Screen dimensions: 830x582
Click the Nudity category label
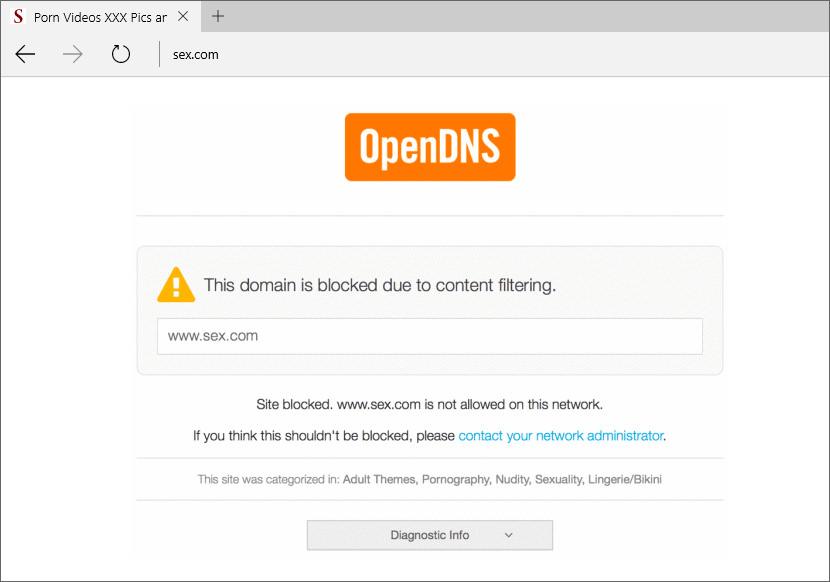coord(512,479)
